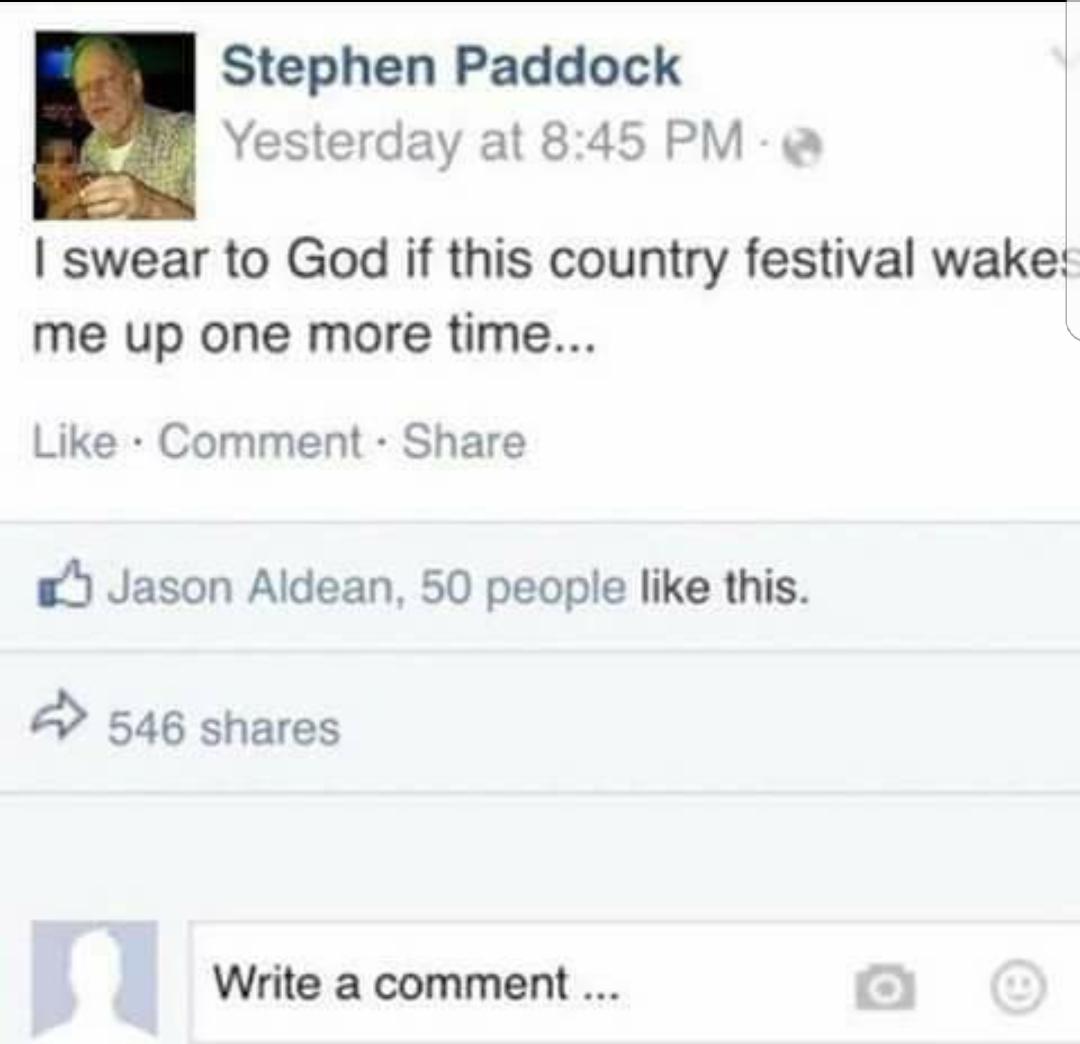Open the Stephen Paddock profile name

(x=451, y=66)
